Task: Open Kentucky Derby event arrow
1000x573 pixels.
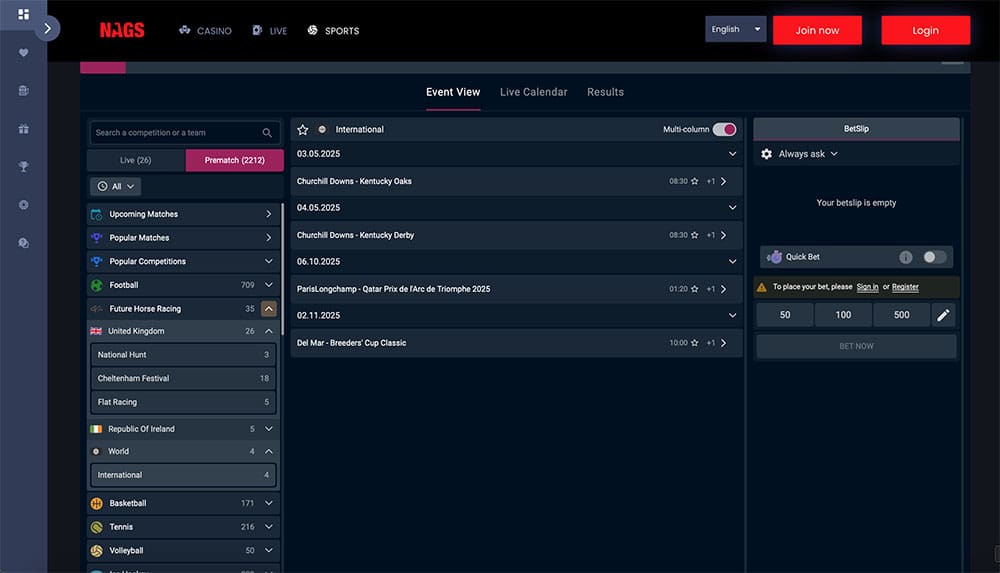Action: pos(724,235)
